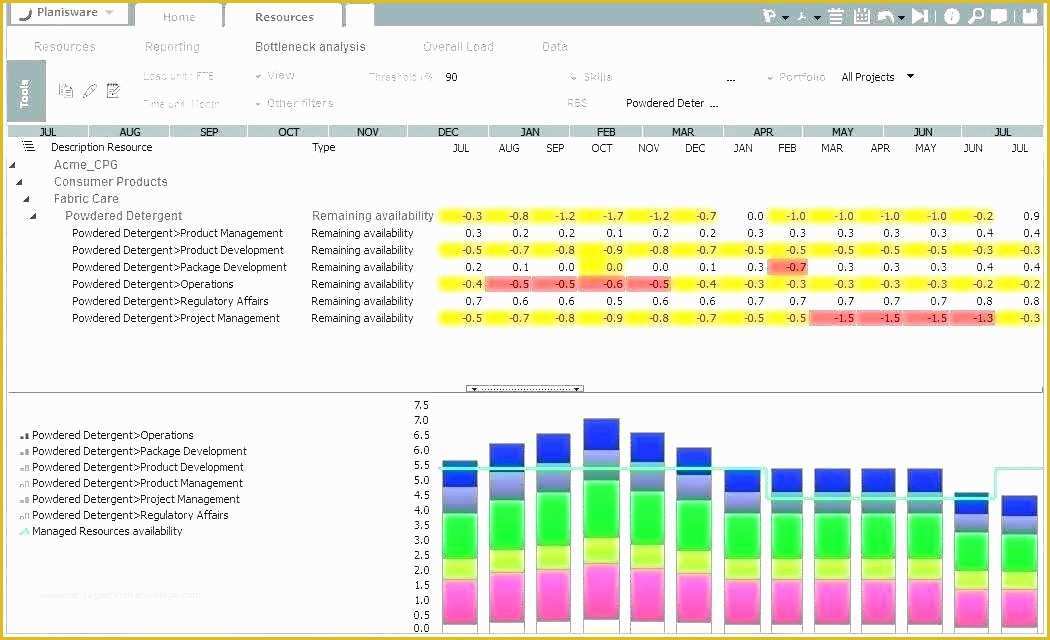Click the undo arrow icon in top toolbar
Image resolution: width=1050 pixels, height=640 pixels.
886,16
